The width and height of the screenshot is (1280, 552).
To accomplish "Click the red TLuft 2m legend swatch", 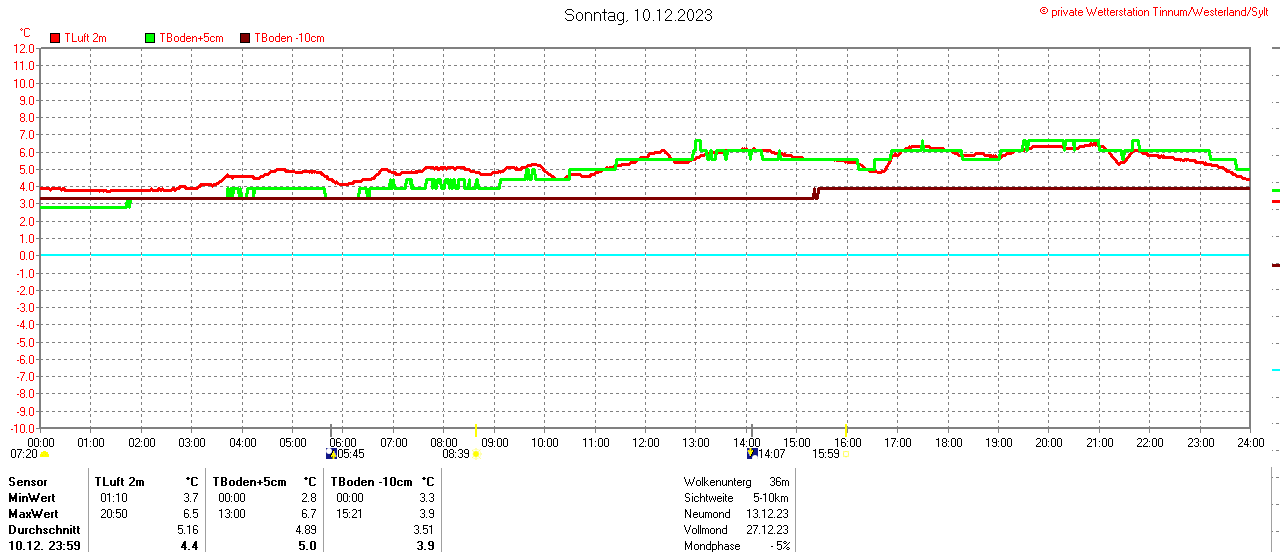I will (x=55, y=38).
